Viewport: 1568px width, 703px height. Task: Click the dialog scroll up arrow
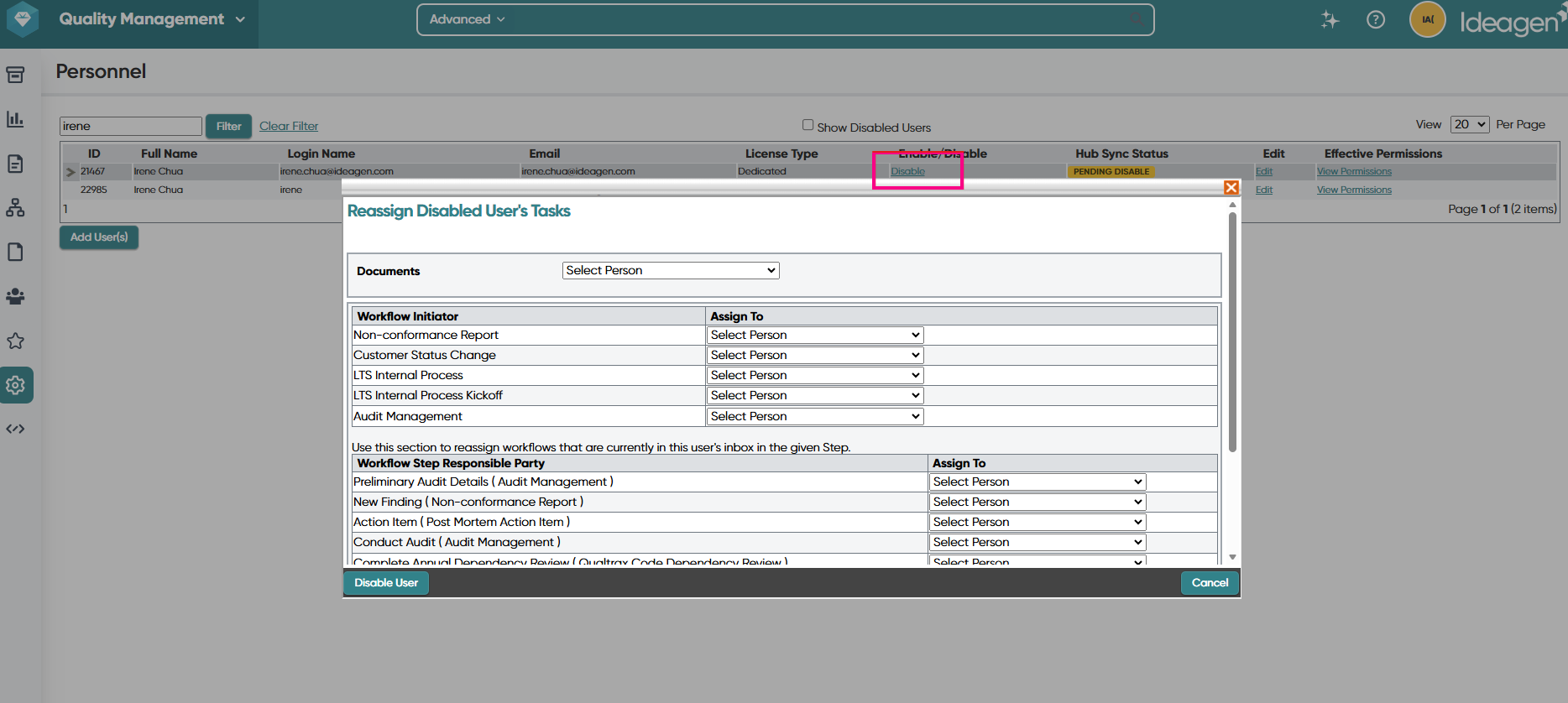point(1232,205)
